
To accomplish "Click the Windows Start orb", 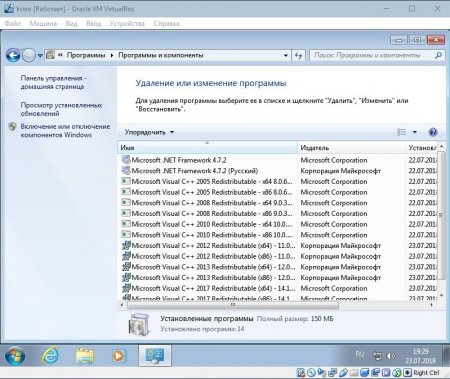I will (x=15, y=356).
